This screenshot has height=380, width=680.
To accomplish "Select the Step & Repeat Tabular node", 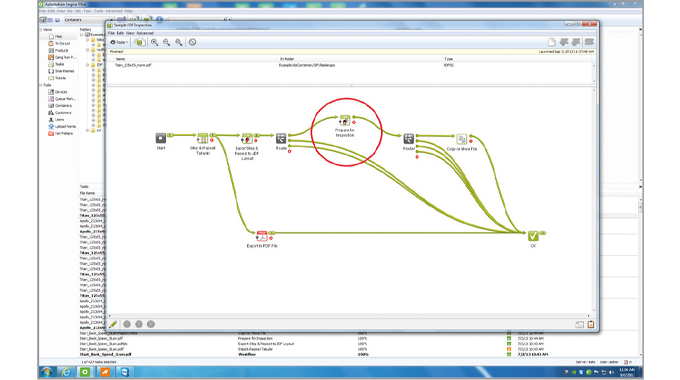I will (203, 138).
